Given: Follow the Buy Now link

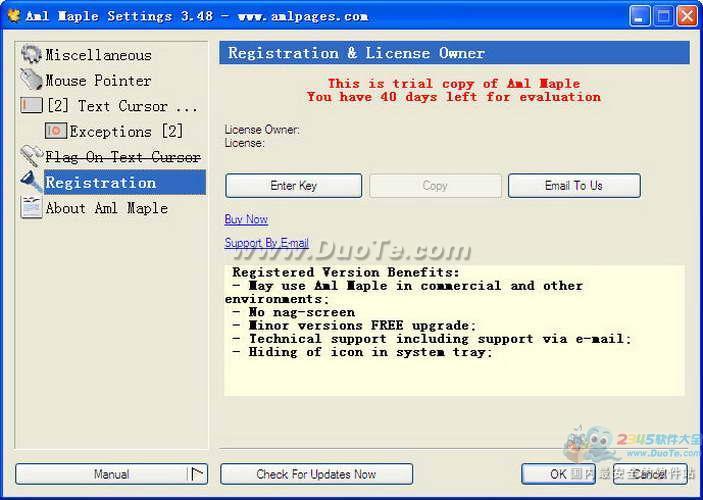Looking at the screenshot, I should point(246,219).
